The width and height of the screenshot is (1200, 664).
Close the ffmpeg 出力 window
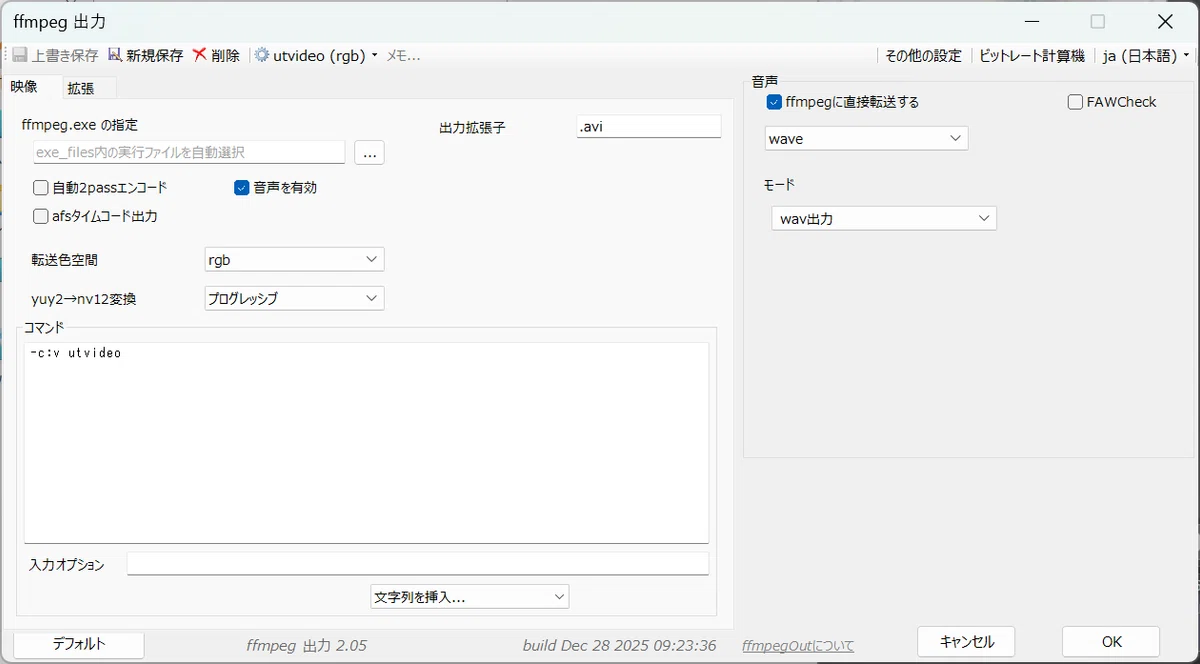tap(1165, 21)
